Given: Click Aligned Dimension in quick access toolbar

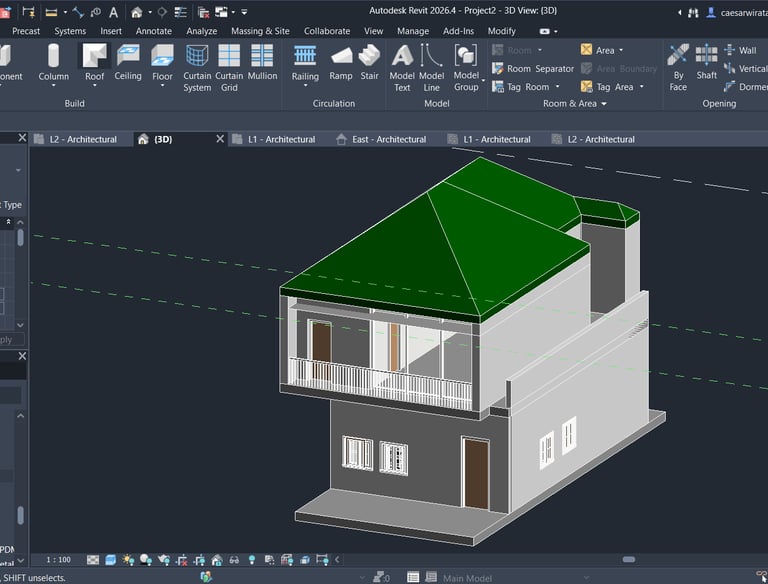Looking at the screenshot, I should pos(78,12).
